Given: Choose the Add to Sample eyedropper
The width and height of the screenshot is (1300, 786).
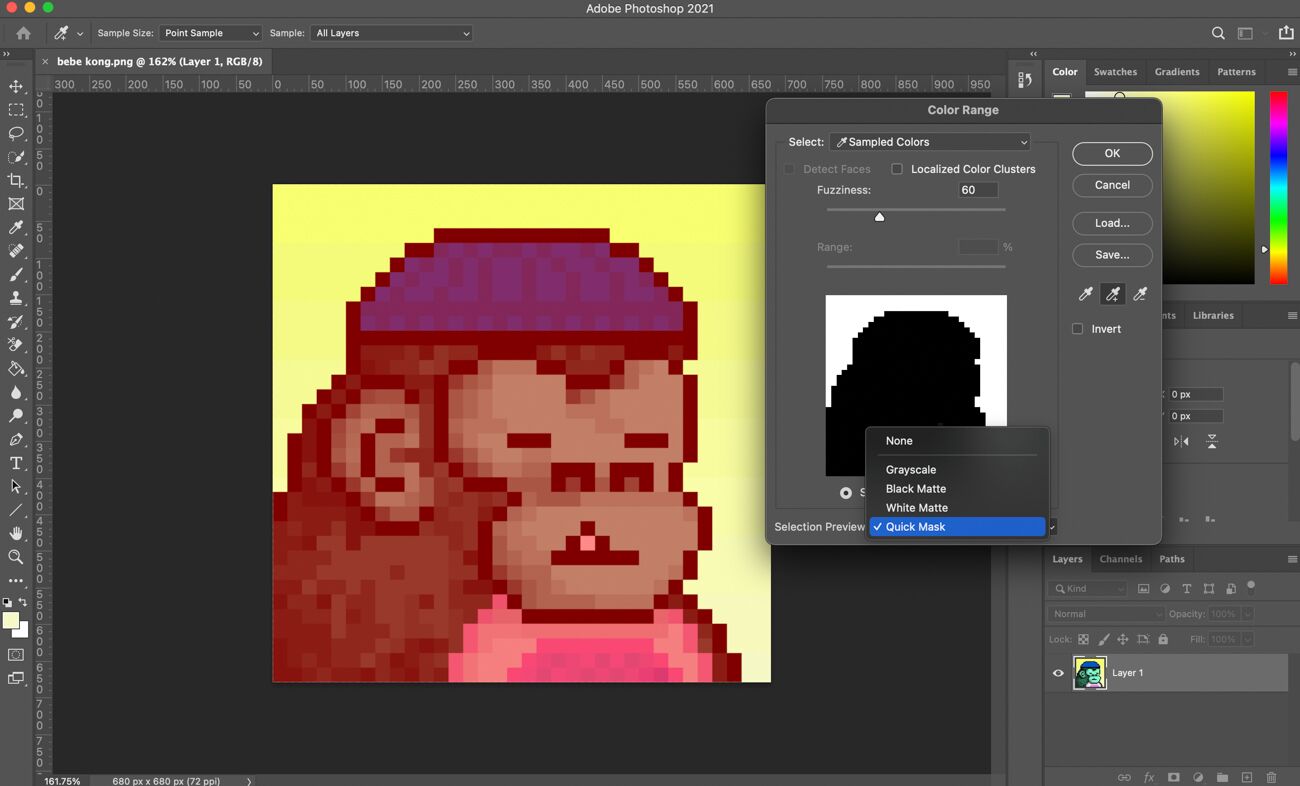Looking at the screenshot, I should pos(1112,294).
